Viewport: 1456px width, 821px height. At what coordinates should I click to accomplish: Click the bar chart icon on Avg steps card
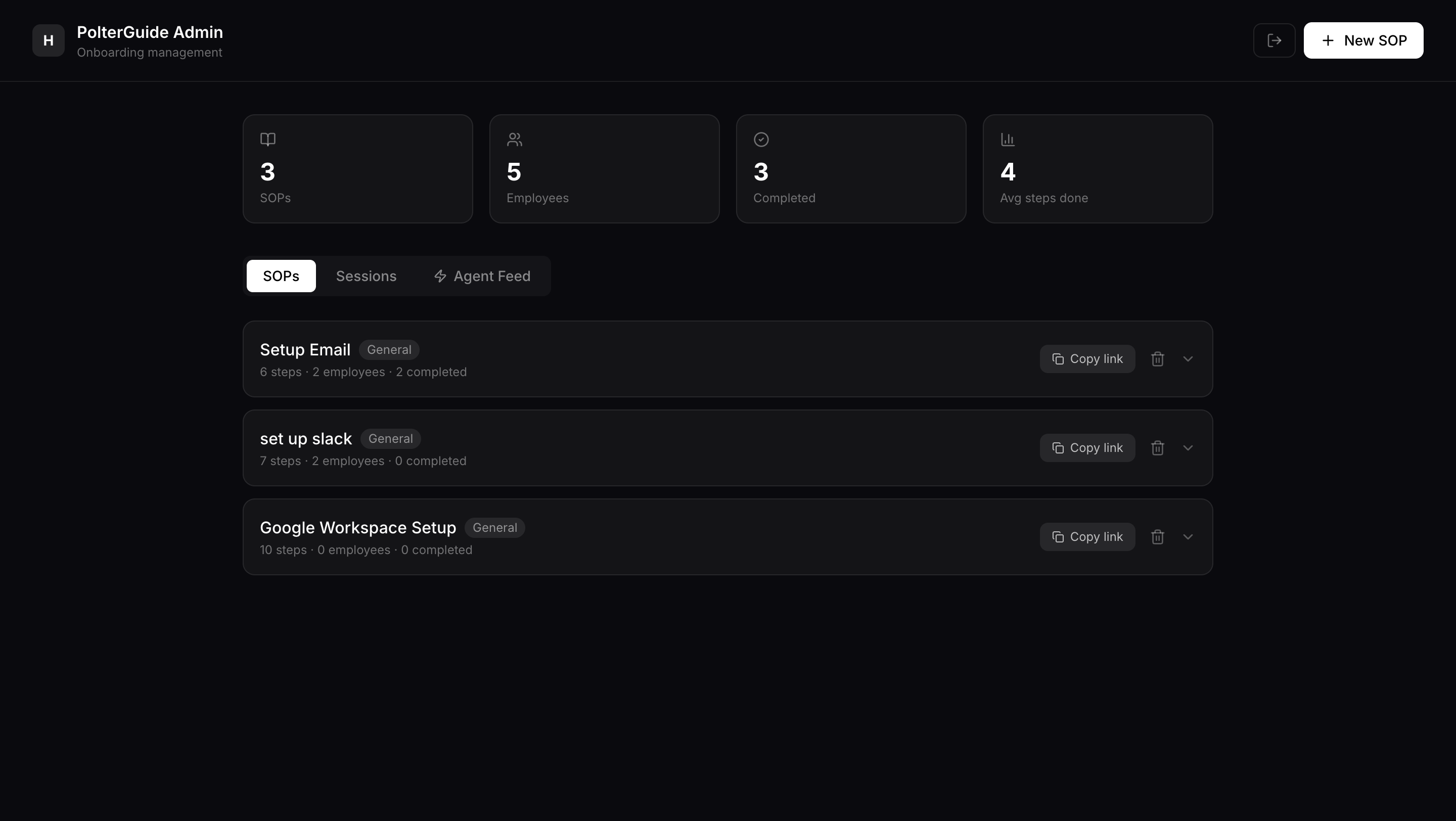1008,139
